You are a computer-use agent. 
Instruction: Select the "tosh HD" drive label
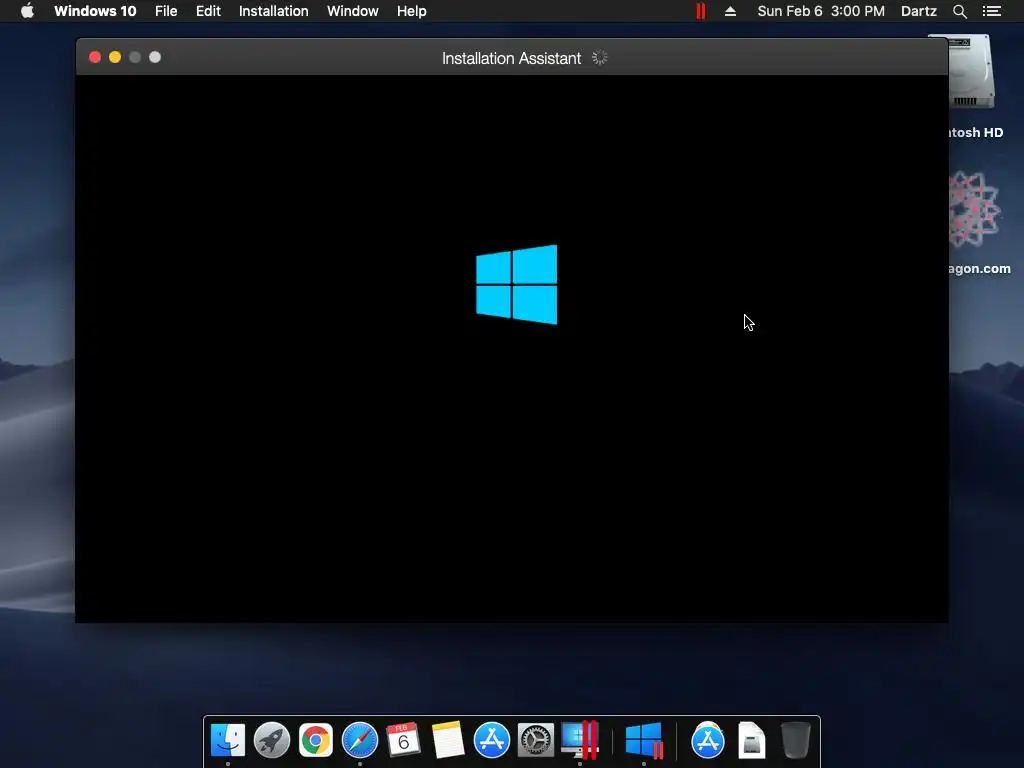pyautogui.click(x=976, y=133)
